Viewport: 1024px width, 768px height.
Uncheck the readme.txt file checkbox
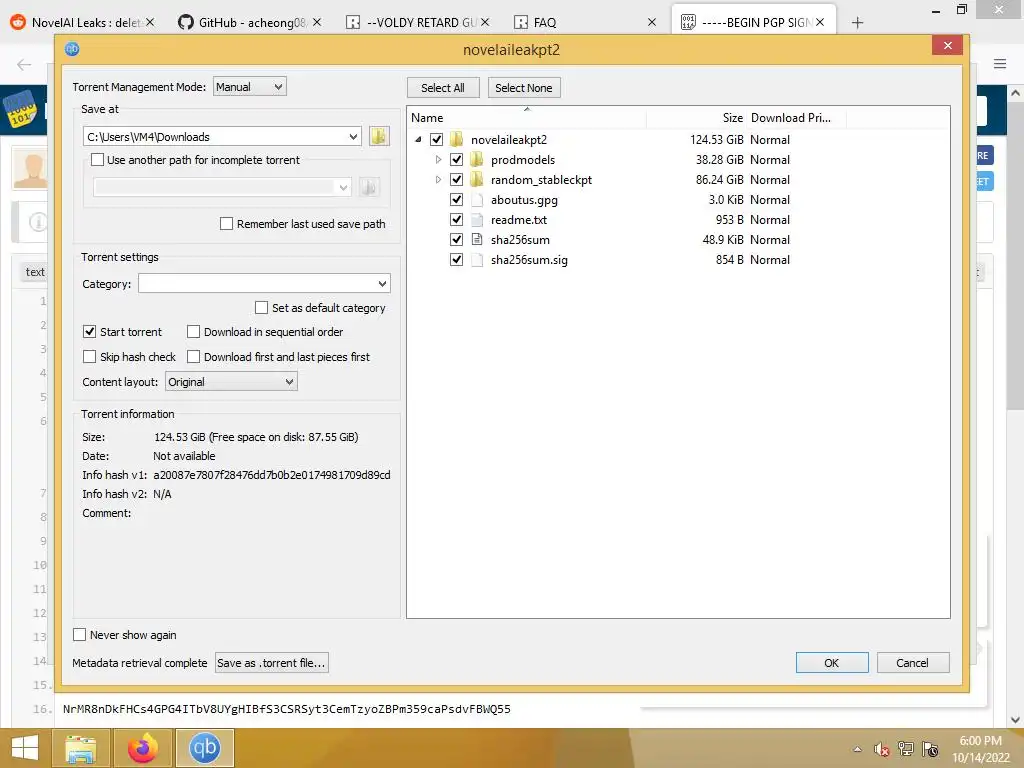click(x=456, y=219)
